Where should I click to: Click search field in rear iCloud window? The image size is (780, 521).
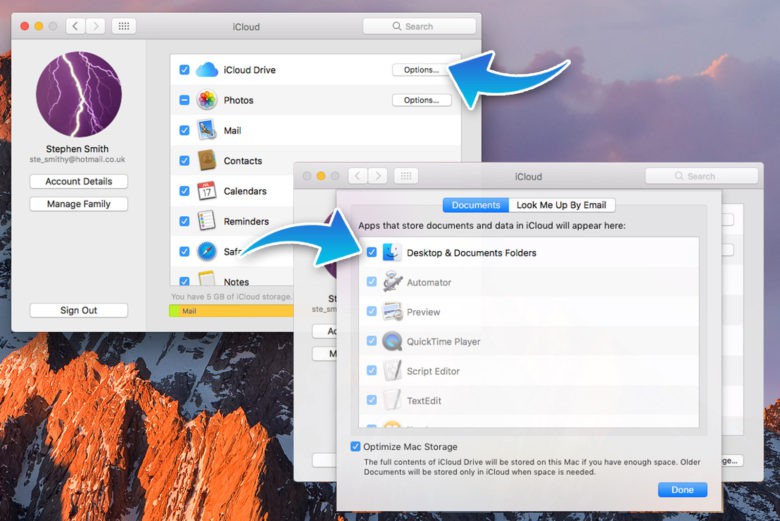coord(419,26)
